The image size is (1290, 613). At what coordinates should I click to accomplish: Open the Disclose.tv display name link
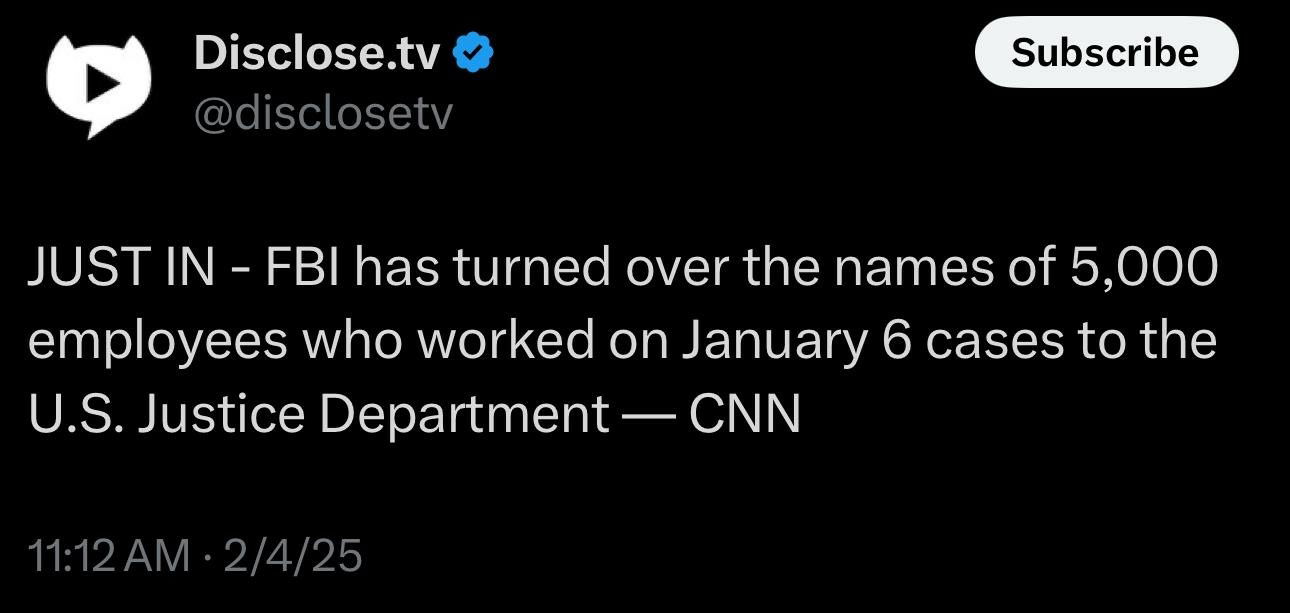(317, 54)
